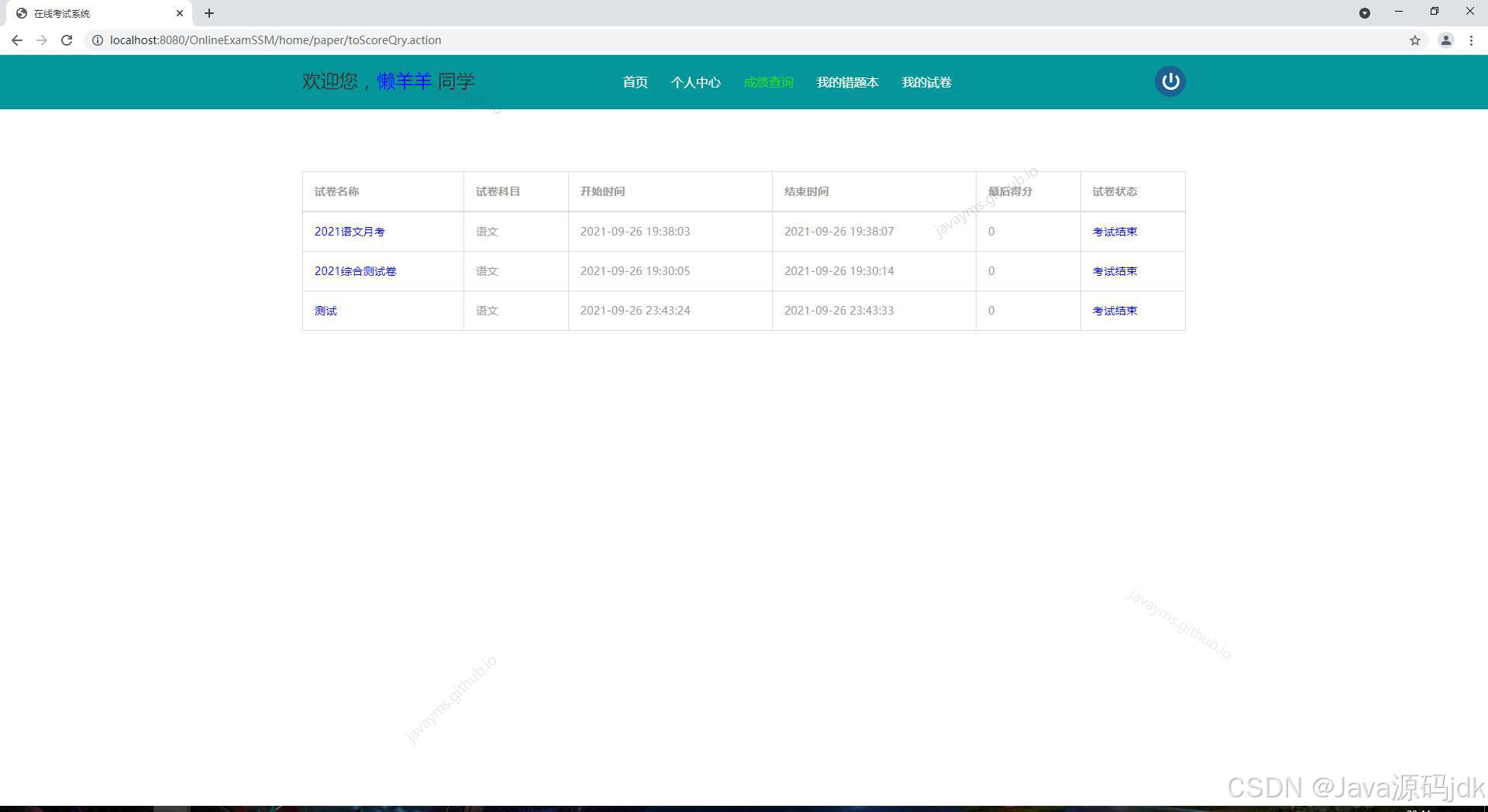Click 语文 subject in 测试 row

coord(487,311)
